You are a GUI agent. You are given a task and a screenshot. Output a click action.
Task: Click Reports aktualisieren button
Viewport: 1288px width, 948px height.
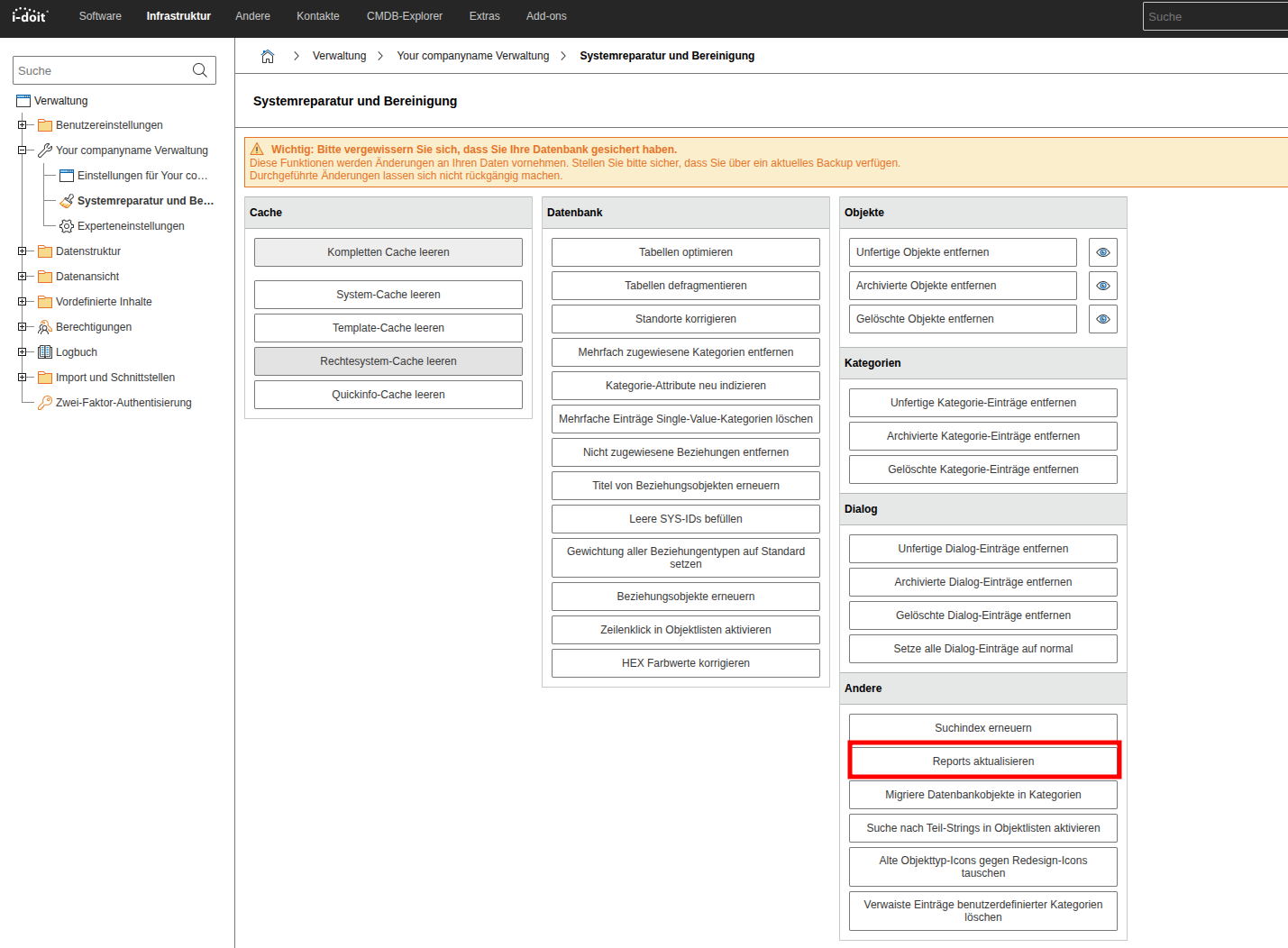983,761
